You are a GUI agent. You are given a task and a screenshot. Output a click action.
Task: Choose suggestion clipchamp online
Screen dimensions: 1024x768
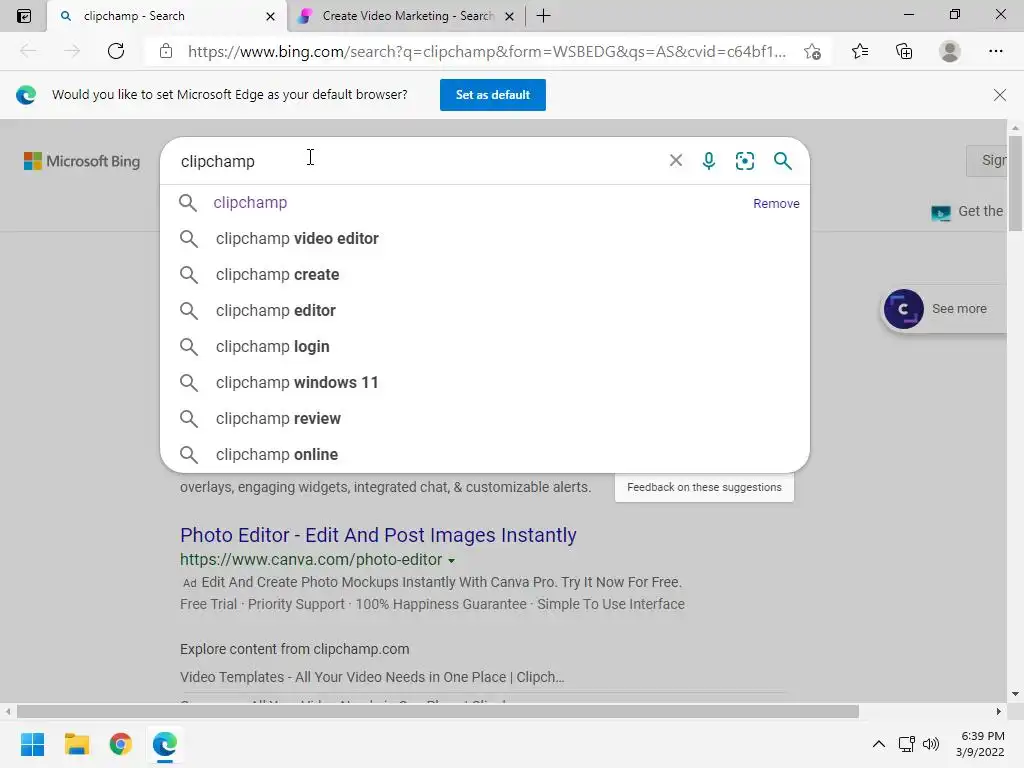pos(485,454)
